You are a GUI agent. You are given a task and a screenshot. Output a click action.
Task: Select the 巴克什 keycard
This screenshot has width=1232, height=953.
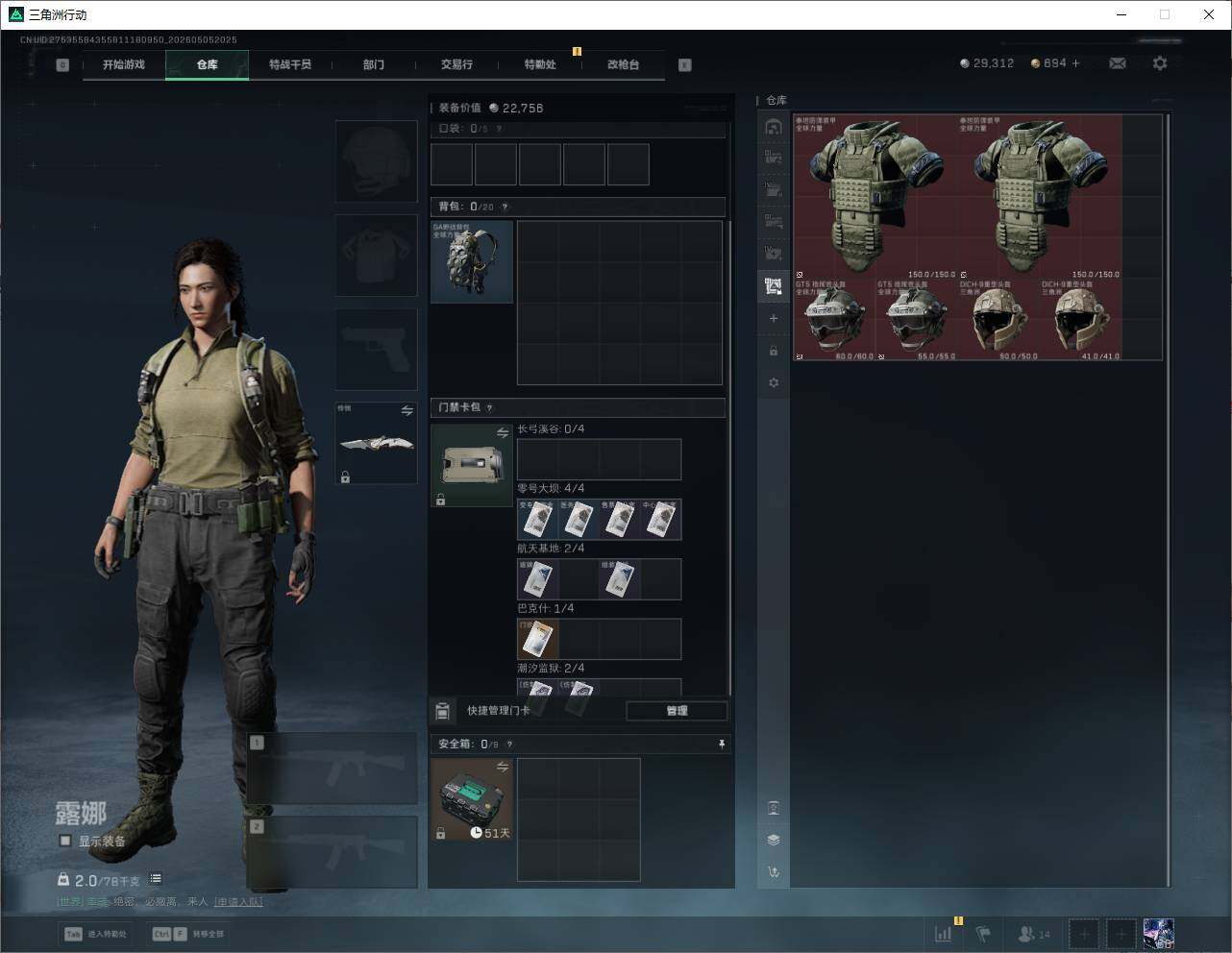537,639
